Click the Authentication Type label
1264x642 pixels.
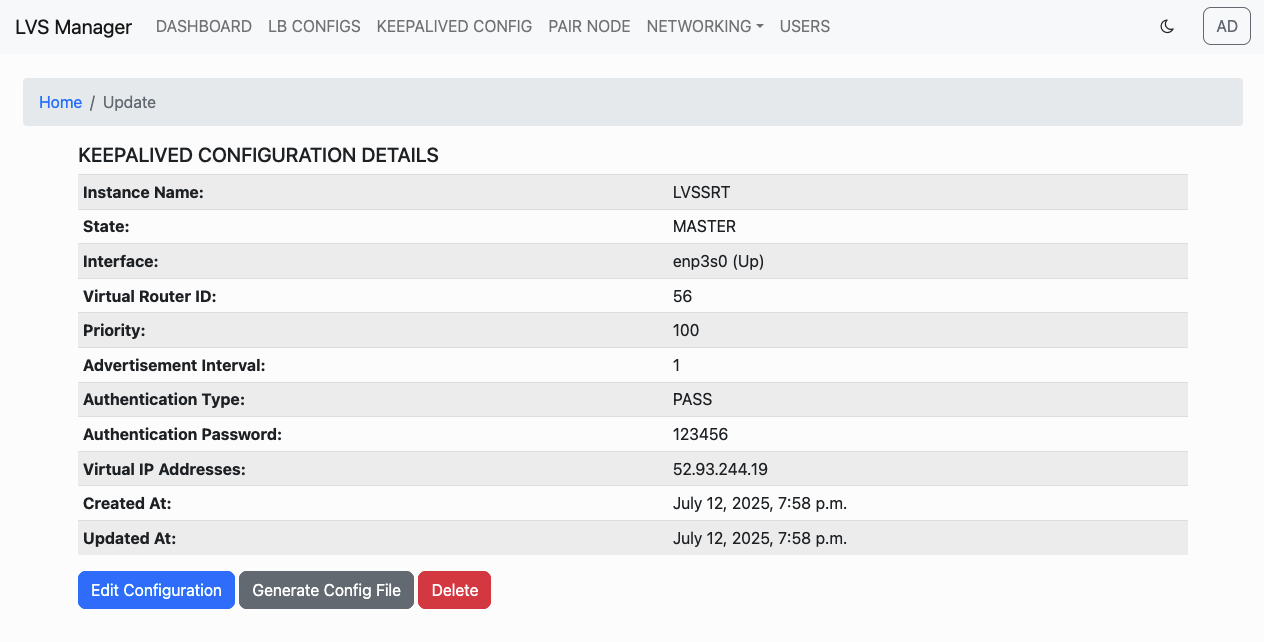pyautogui.click(x=164, y=399)
